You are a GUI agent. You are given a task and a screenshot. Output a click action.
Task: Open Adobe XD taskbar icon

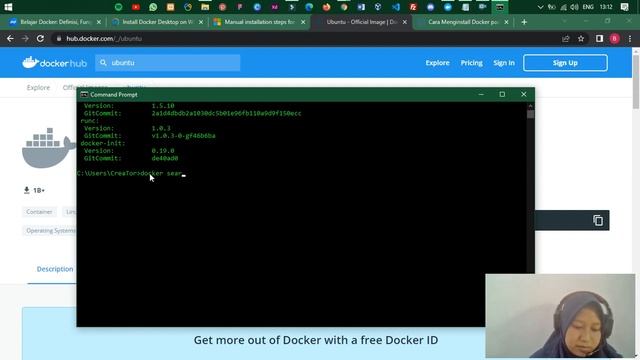click(x=274, y=7)
